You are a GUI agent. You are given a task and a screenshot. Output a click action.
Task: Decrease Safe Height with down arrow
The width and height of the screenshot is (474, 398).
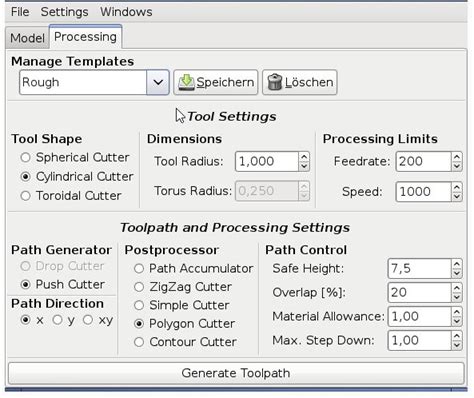pyautogui.click(x=457, y=274)
